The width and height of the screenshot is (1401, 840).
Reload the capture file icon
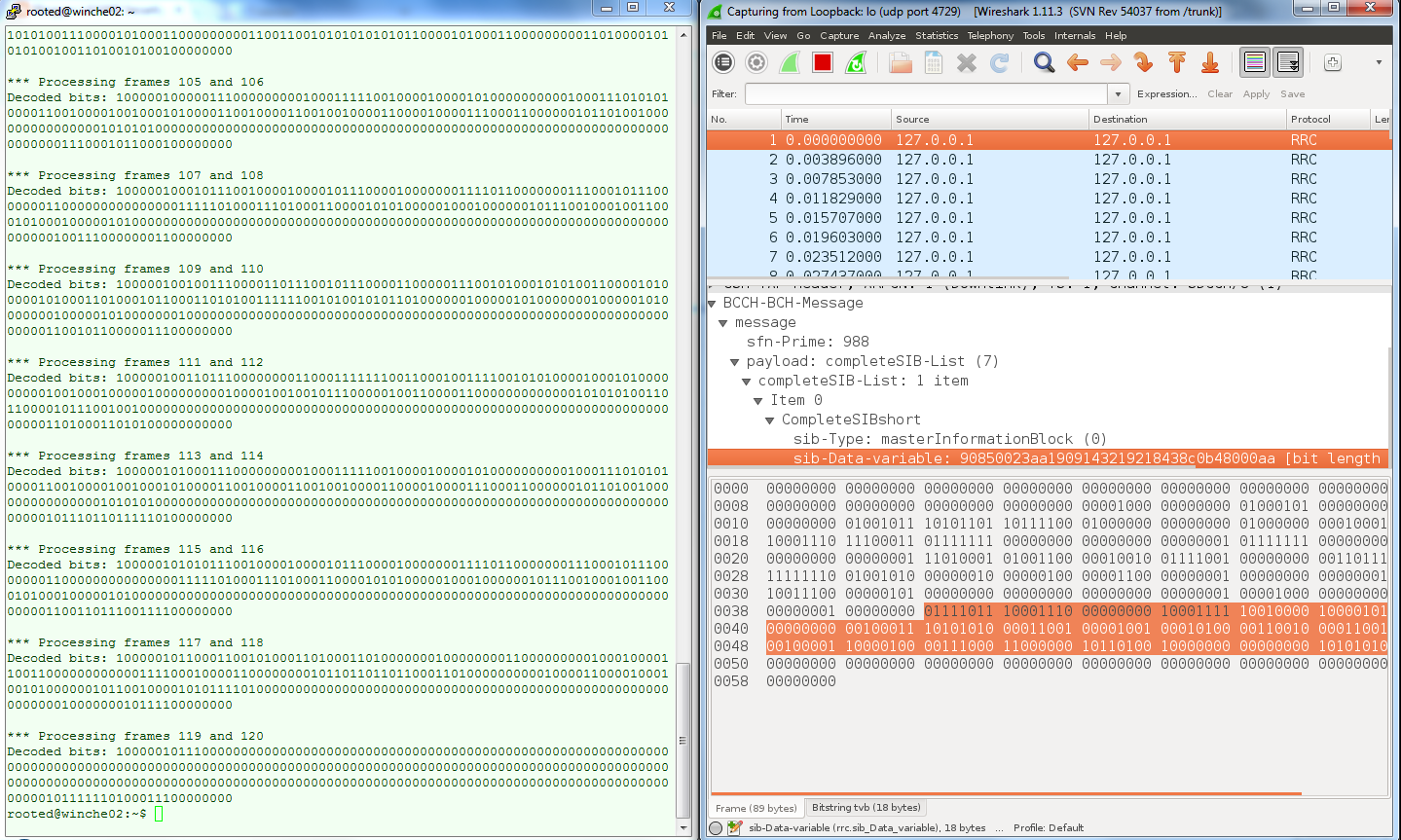(1000, 62)
